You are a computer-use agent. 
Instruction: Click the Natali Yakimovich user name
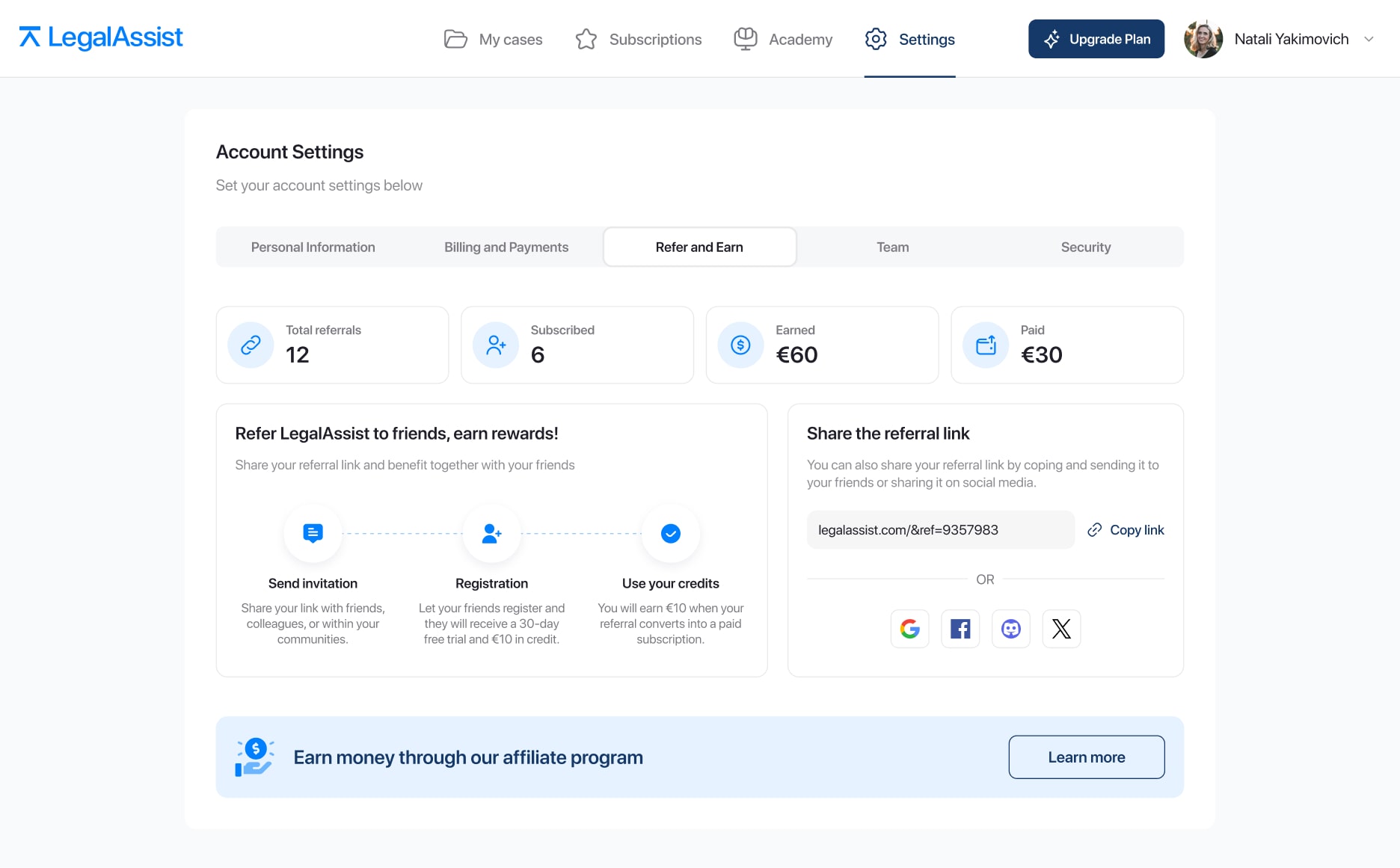tap(1292, 39)
